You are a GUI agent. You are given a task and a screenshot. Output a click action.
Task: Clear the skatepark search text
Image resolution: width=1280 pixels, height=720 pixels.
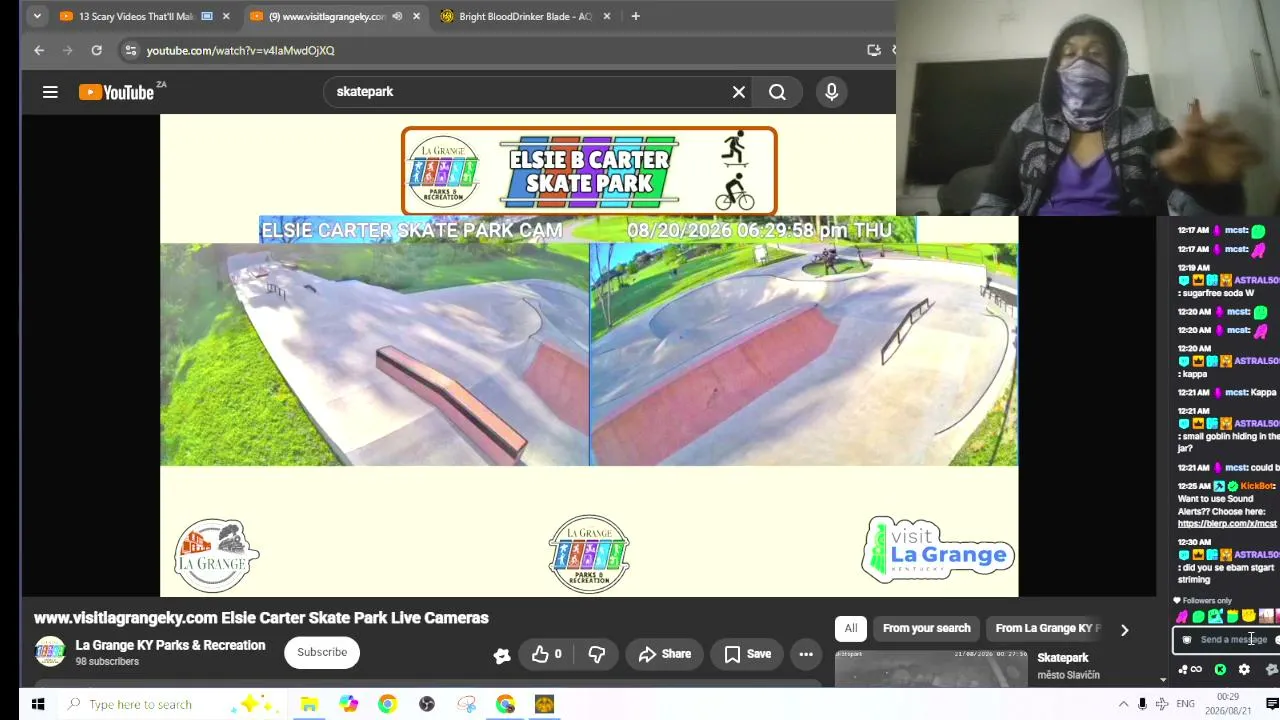[739, 92]
